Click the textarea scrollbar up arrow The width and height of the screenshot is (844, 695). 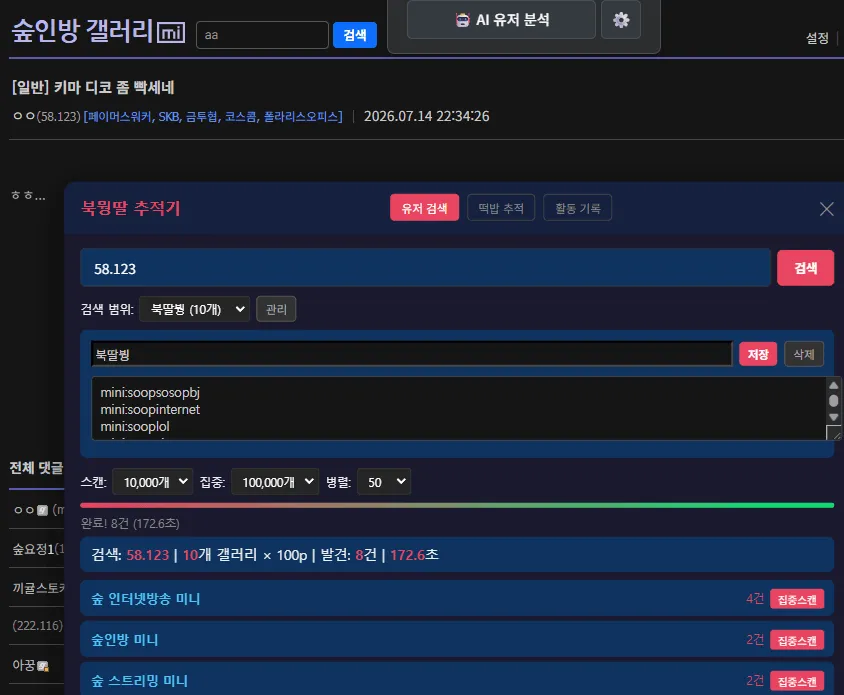(x=833, y=385)
